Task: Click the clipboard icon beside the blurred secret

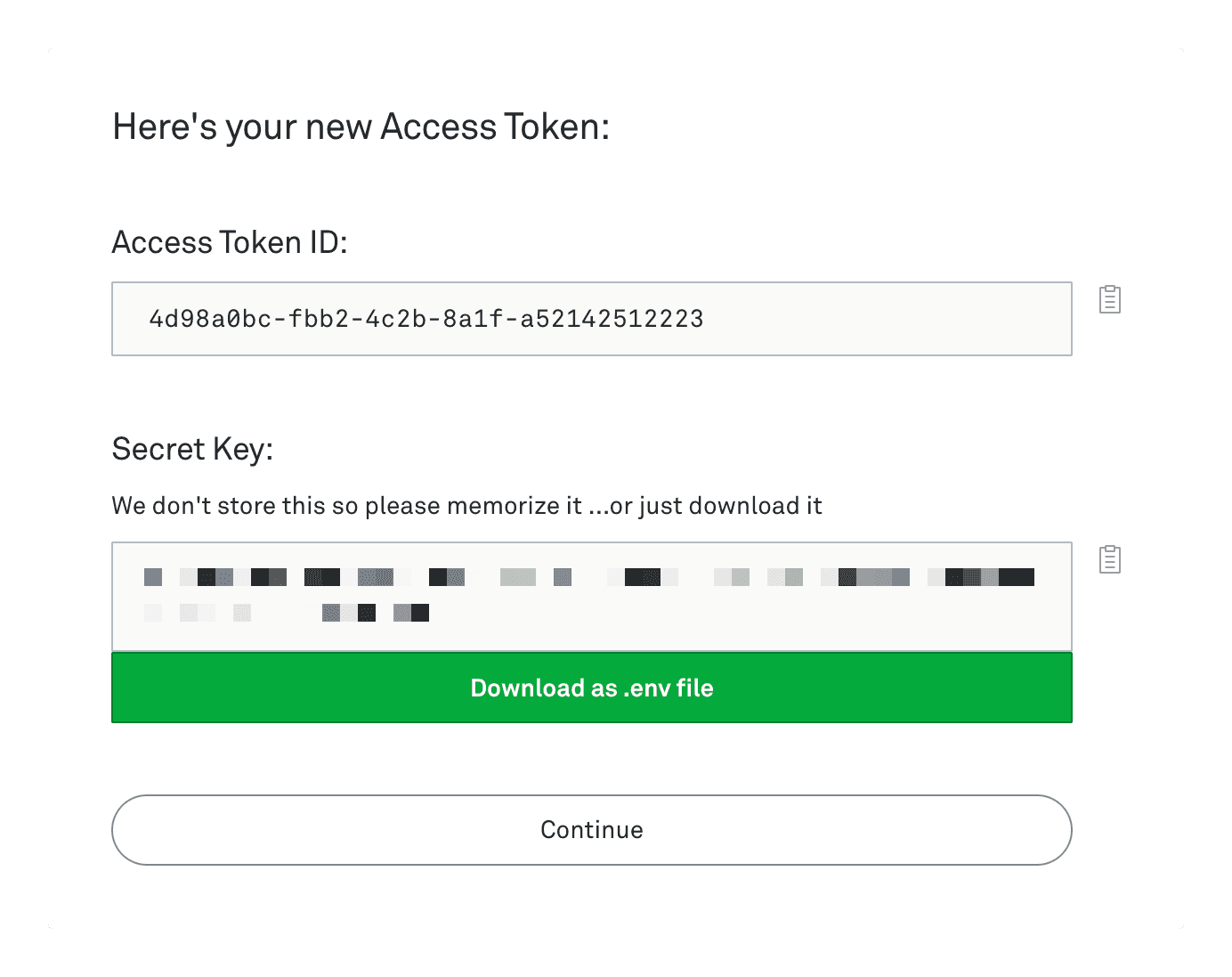Action: pyautogui.click(x=1109, y=559)
